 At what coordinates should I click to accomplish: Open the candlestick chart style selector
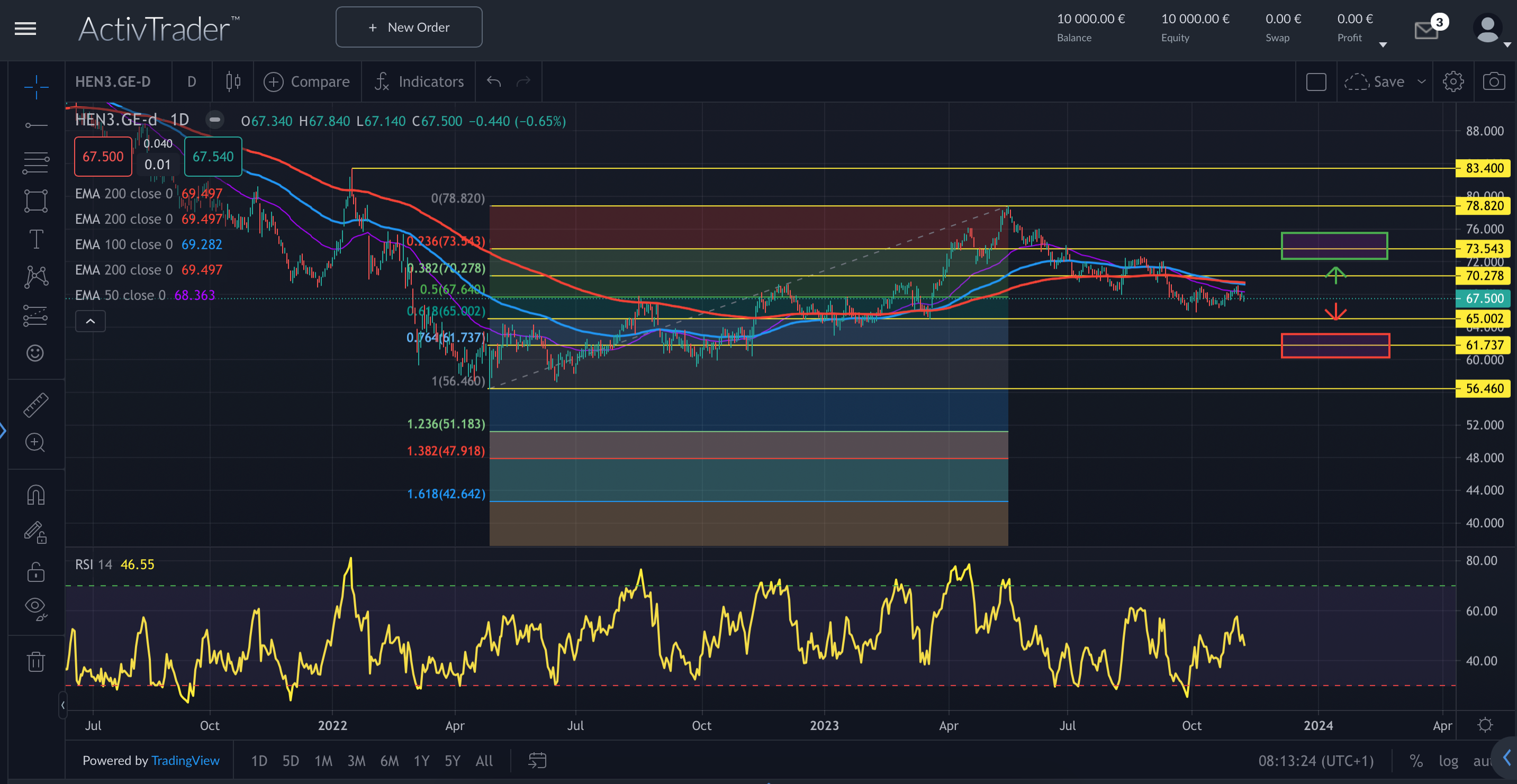pos(233,81)
